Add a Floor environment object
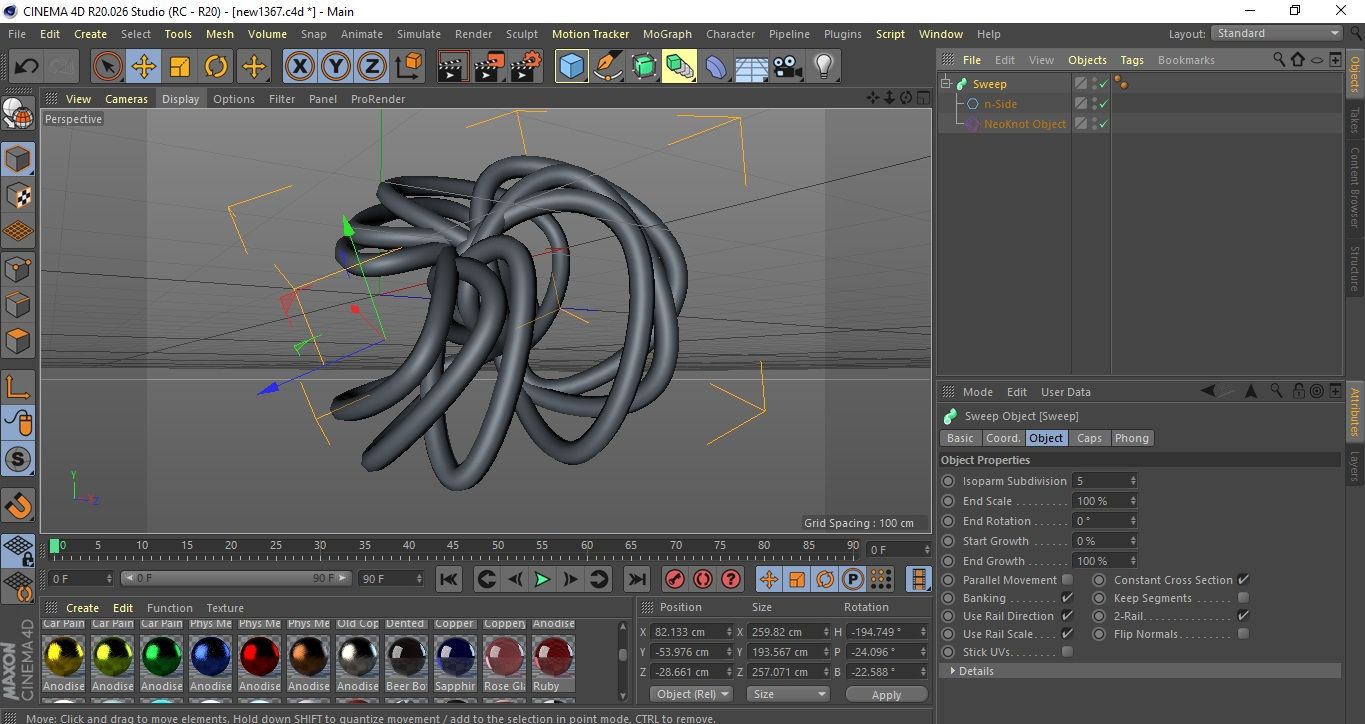 [751, 67]
